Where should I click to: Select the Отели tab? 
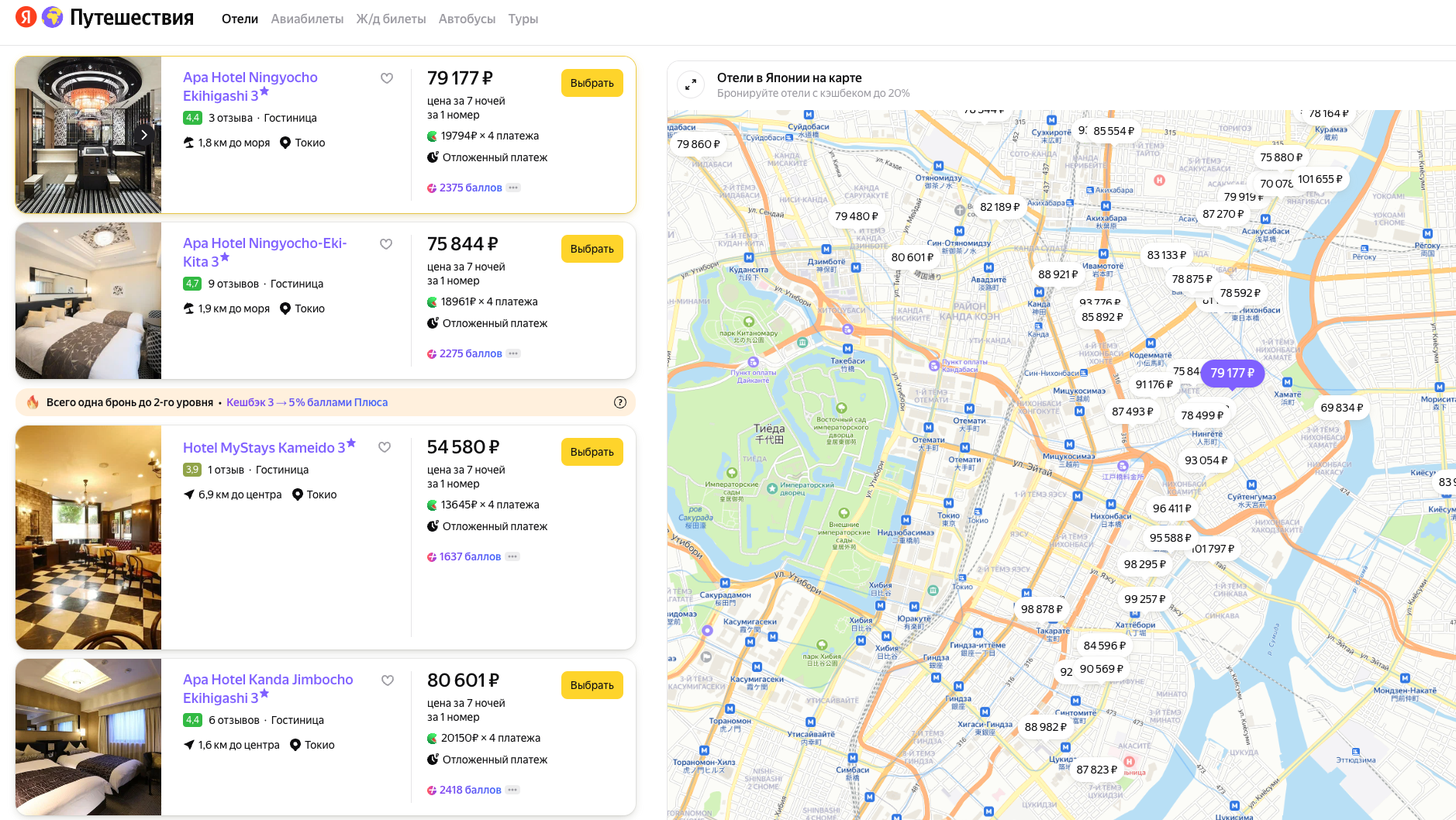click(x=240, y=19)
